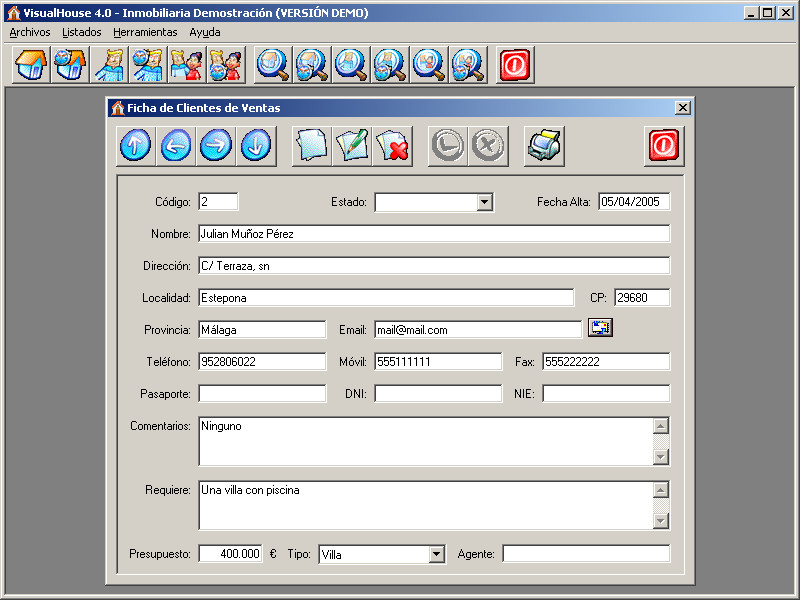Open the Estado dropdown
Viewport: 800px width, 600px height.
(484, 202)
